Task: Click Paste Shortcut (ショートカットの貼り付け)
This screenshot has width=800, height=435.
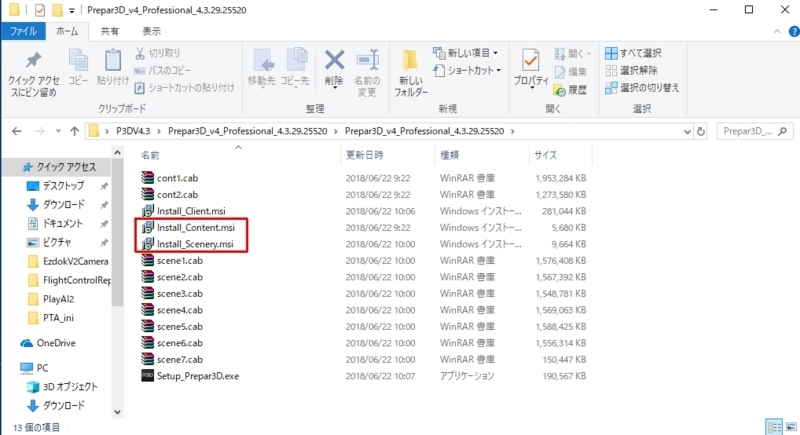Action: 184,88
